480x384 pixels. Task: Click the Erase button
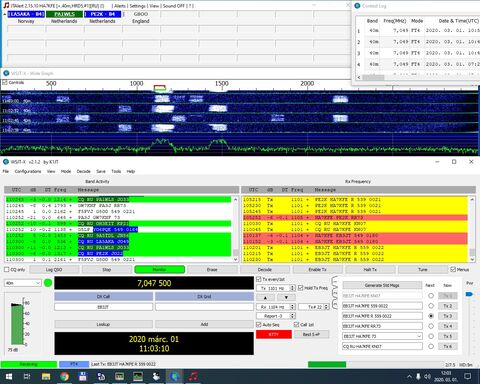pyautogui.click(x=212, y=269)
